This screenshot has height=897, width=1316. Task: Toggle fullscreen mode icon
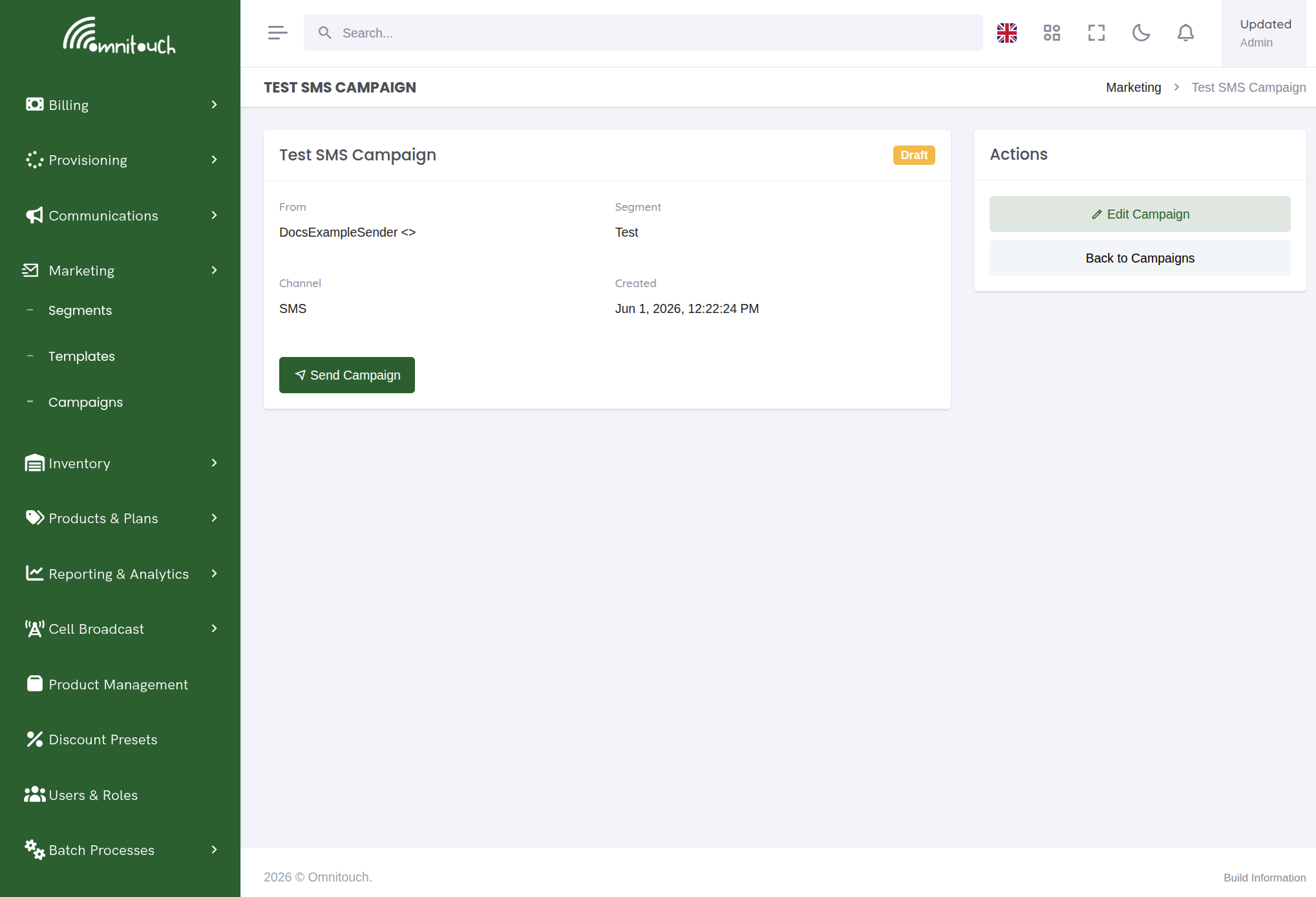coord(1096,33)
